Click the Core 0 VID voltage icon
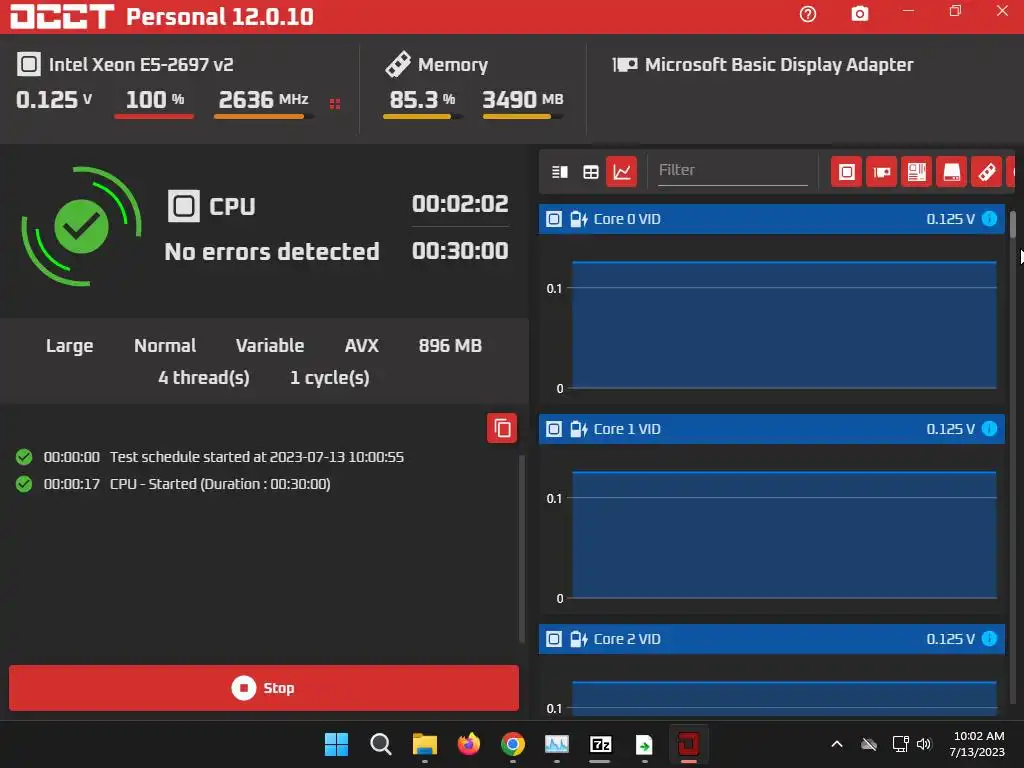Viewport: 1024px width, 768px height. point(579,219)
